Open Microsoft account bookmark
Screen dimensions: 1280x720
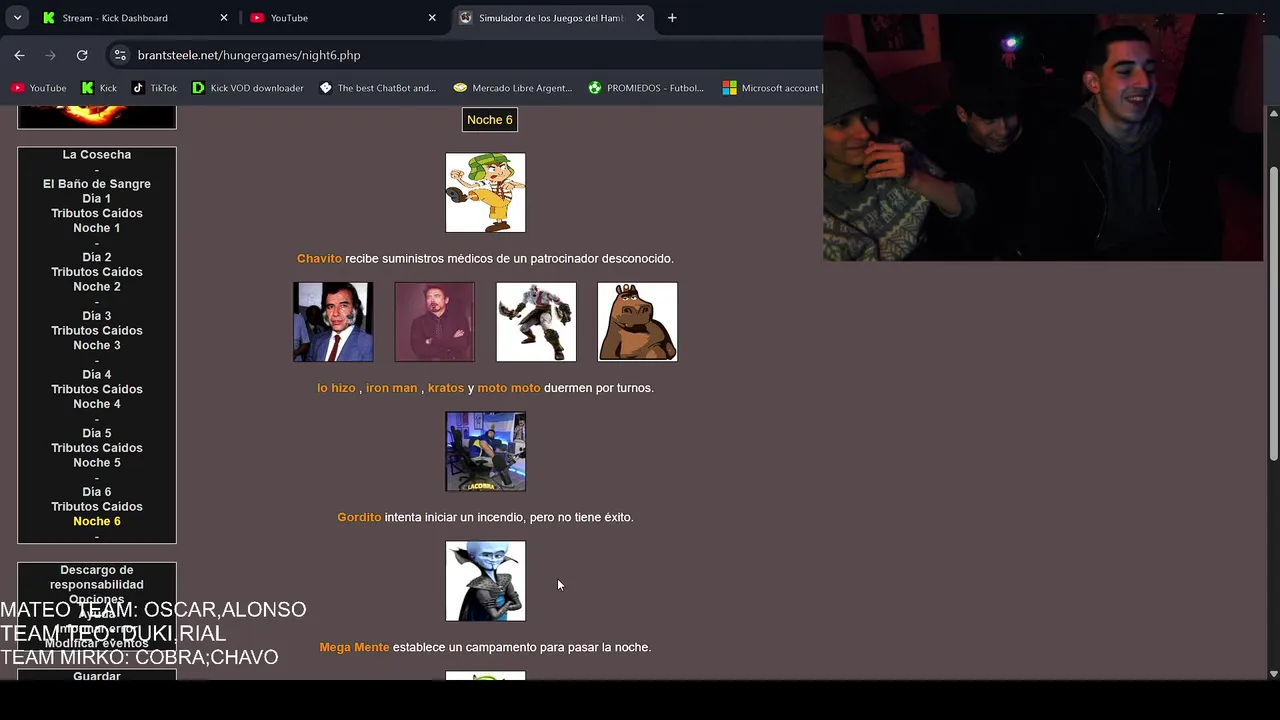pyautogui.click(x=771, y=88)
